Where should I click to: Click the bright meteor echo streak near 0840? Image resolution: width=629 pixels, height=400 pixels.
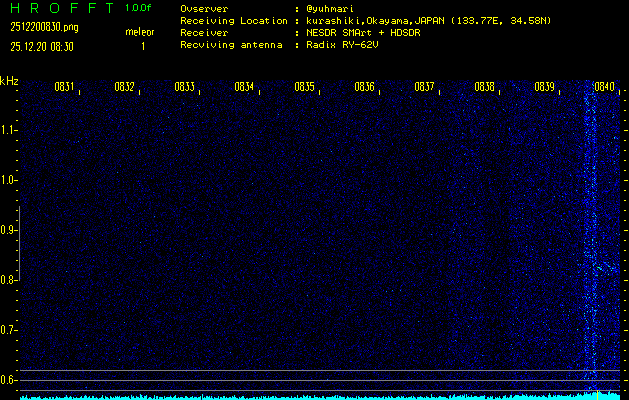point(588,240)
